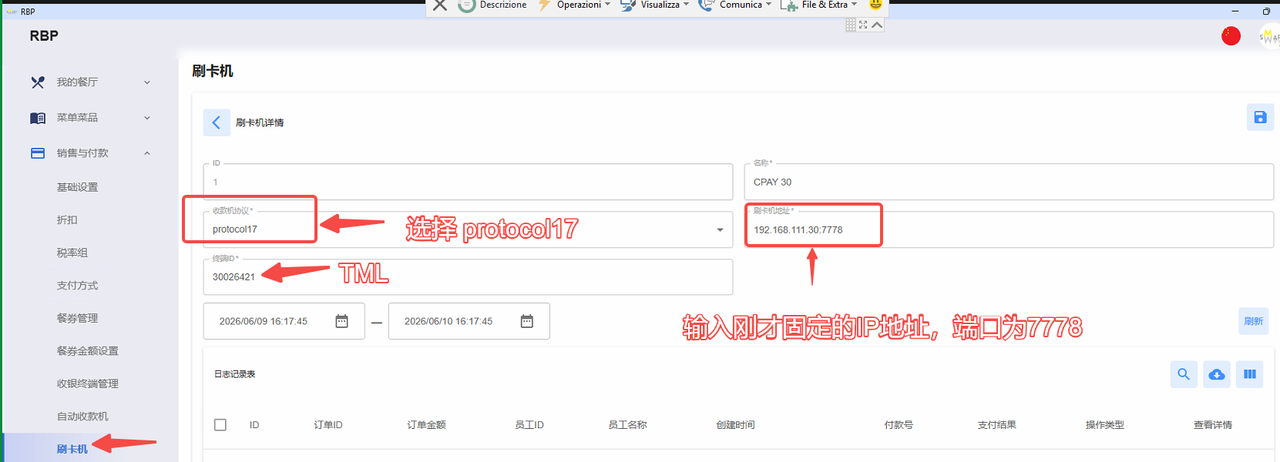This screenshot has height=462, width=1280.
Task: Go to 折扣 in the sidebar
Action: pyautogui.click(x=67, y=219)
